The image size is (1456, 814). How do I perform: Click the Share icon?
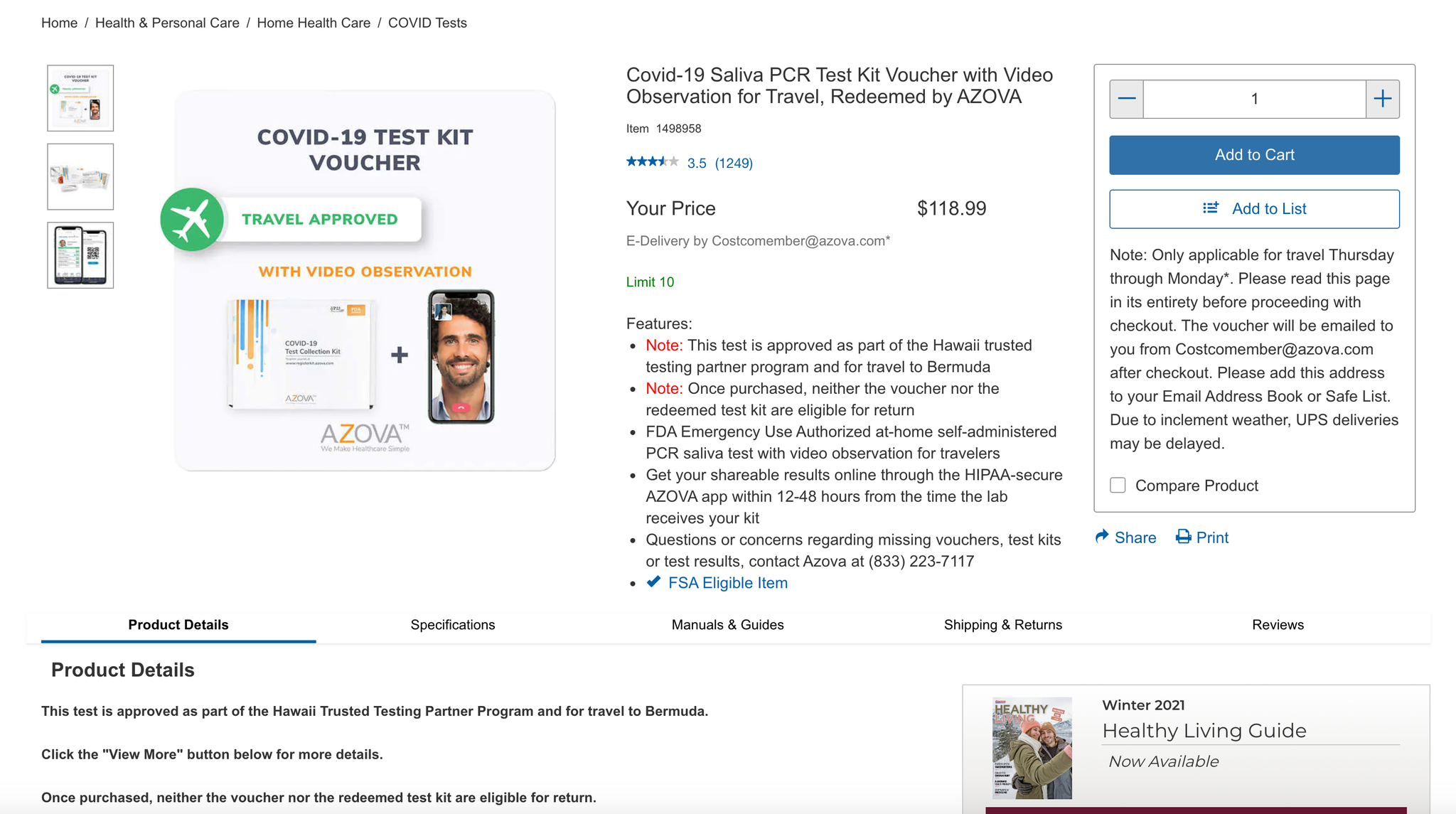(1101, 537)
